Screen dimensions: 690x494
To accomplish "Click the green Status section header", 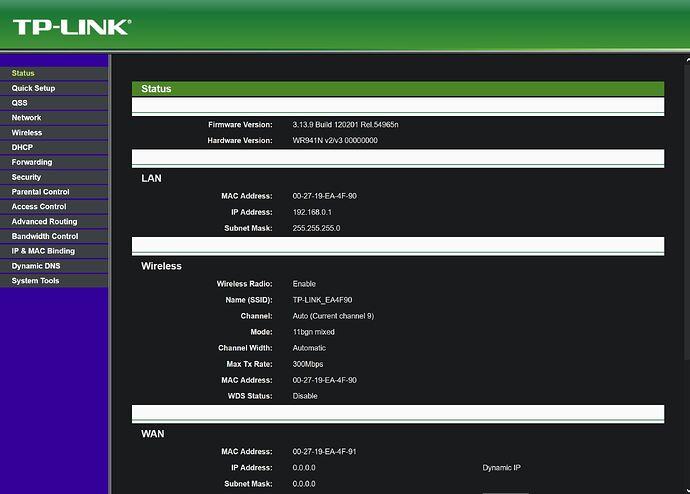I will (398, 89).
